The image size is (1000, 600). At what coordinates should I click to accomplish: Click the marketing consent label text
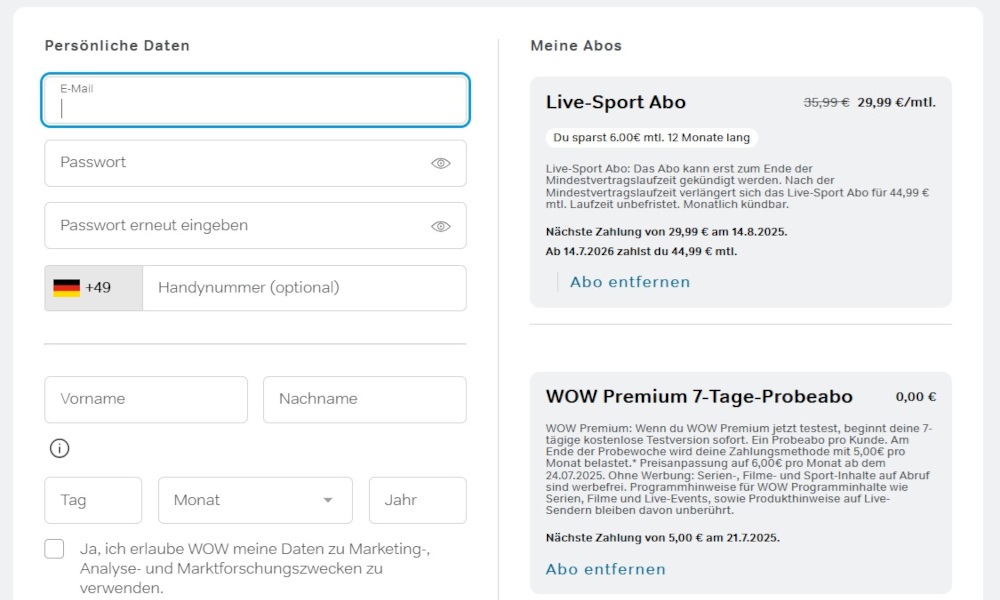255,568
